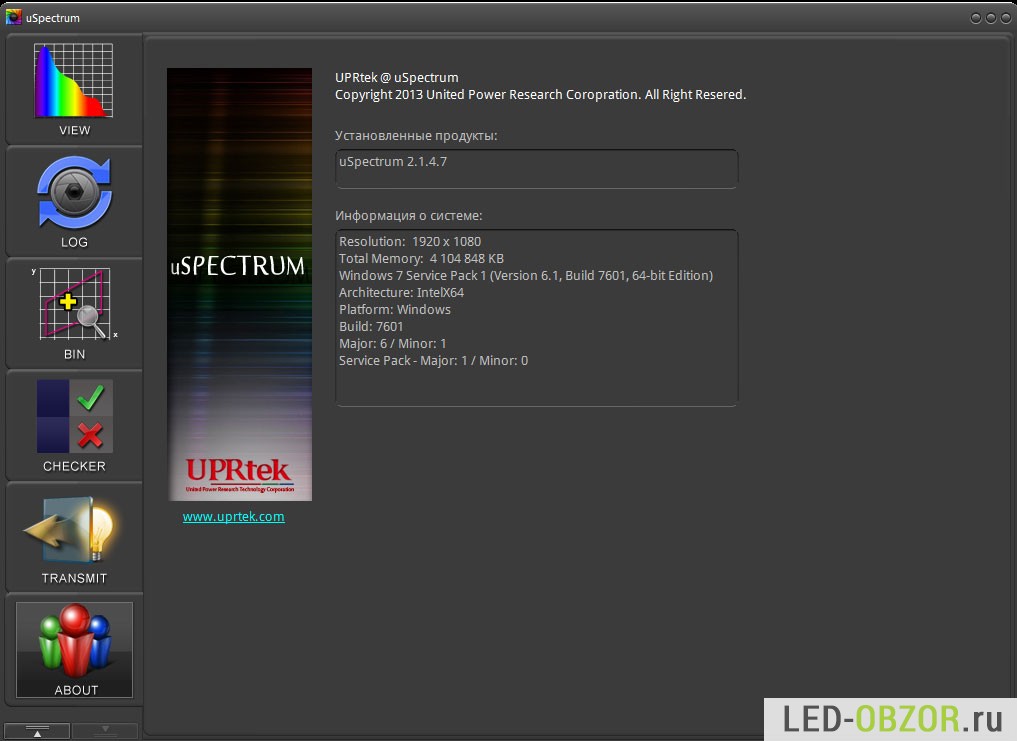Click the copyright 2013 United Power text
Viewport: 1017px width, 741px height.
540,95
